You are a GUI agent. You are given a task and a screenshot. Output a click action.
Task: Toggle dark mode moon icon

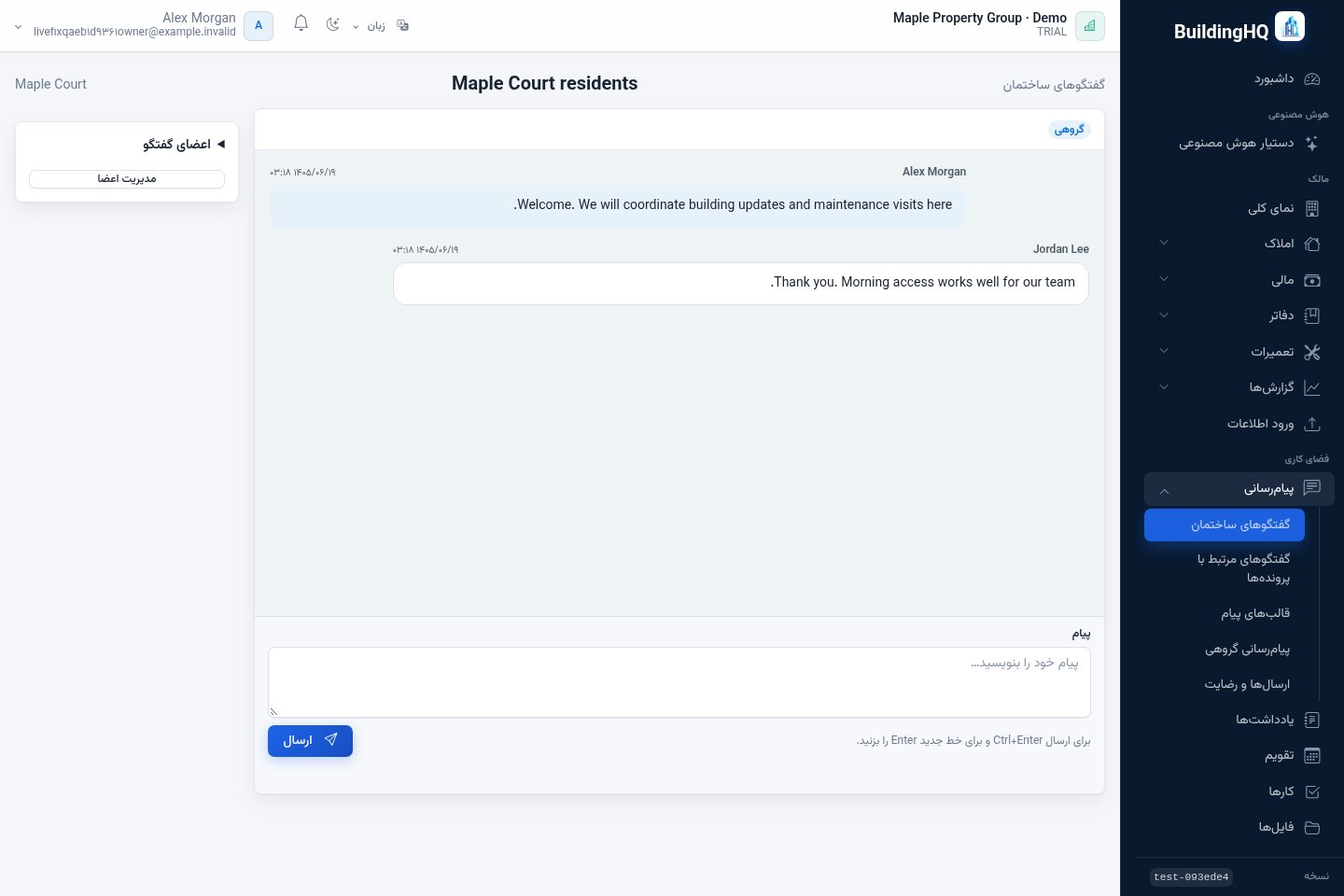[x=332, y=24]
